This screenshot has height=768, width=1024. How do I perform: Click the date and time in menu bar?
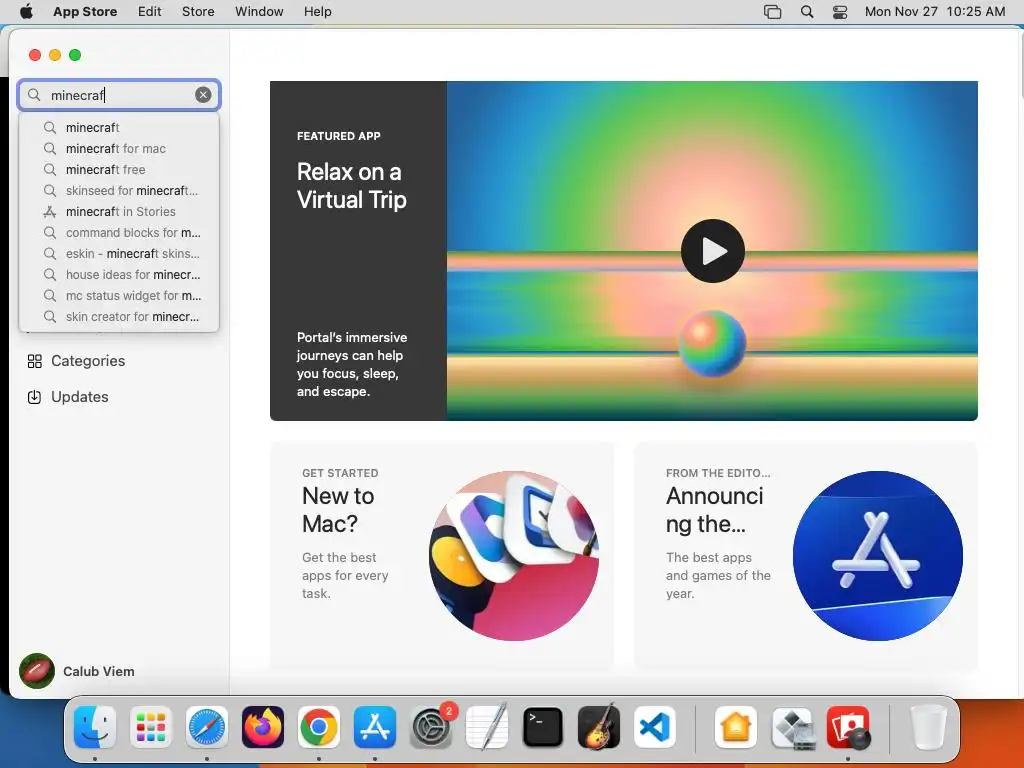[x=935, y=12]
